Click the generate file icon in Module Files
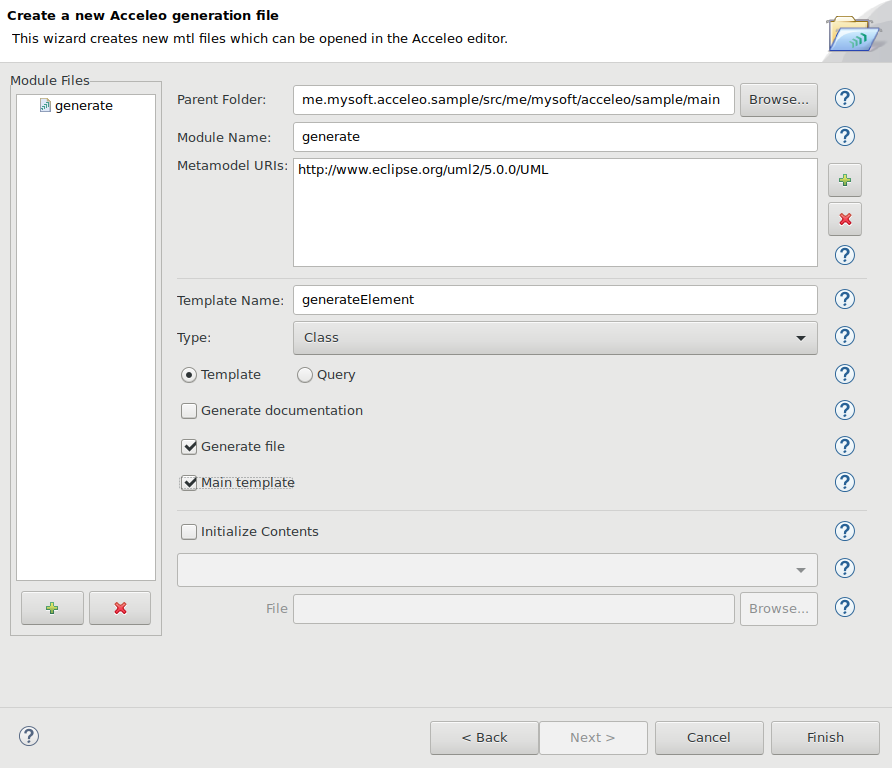Image resolution: width=892 pixels, height=768 pixels. [45, 105]
